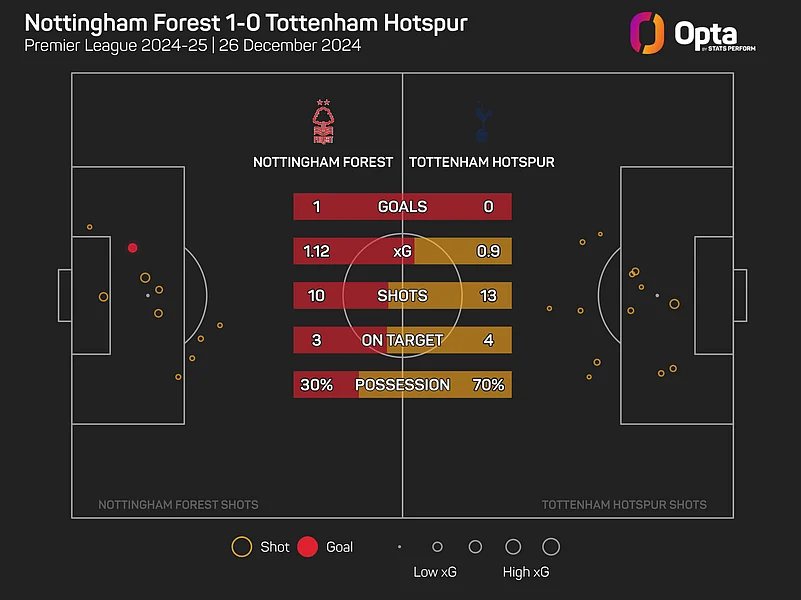Image resolution: width=801 pixels, height=600 pixels.
Task: Select the red goal marker on pitch
Action: pos(133,248)
